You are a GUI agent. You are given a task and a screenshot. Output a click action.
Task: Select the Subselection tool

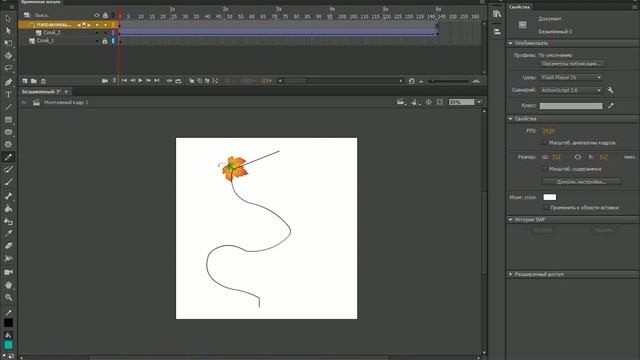point(8,31)
